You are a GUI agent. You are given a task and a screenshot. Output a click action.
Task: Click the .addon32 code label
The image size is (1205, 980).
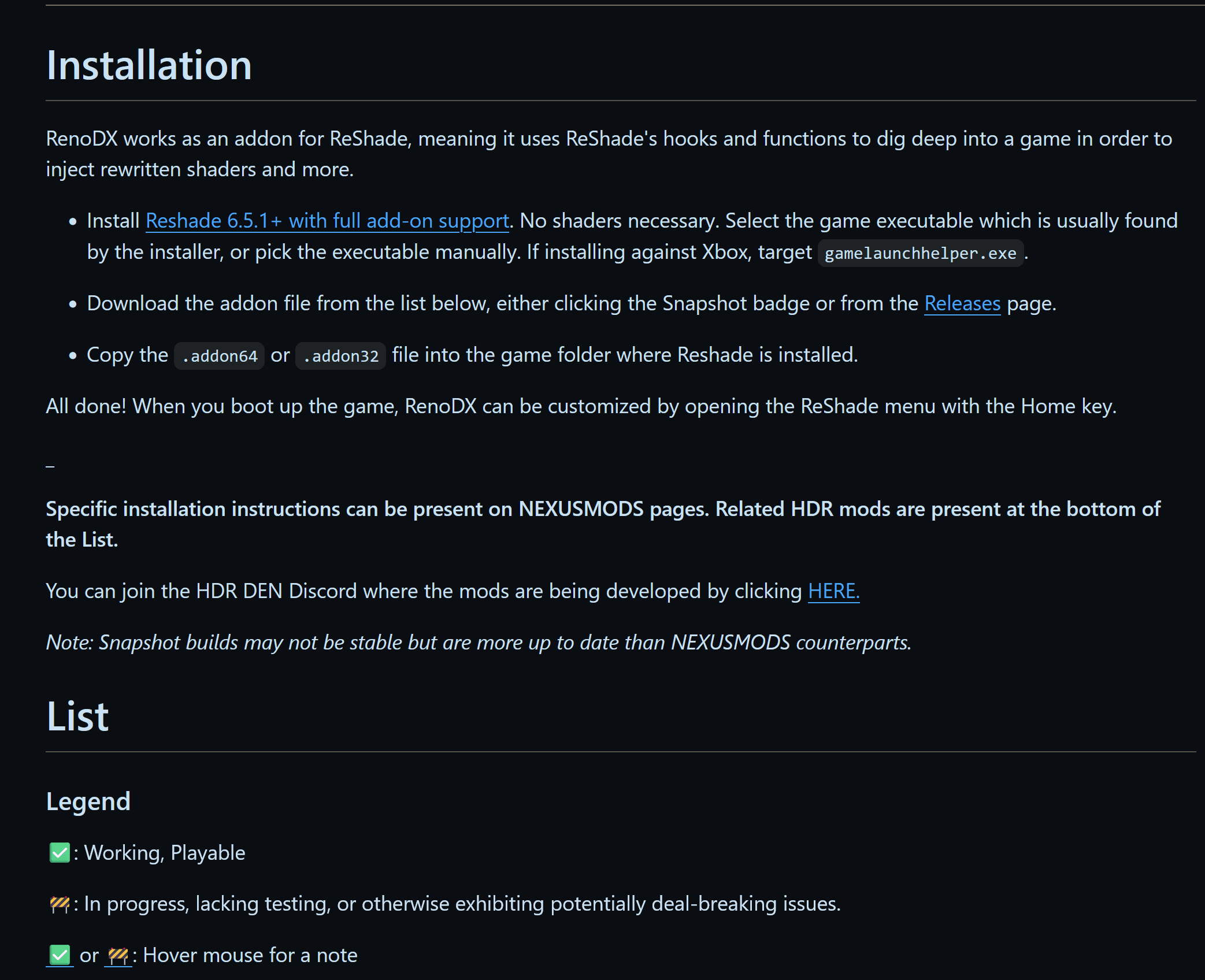[340, 356]
